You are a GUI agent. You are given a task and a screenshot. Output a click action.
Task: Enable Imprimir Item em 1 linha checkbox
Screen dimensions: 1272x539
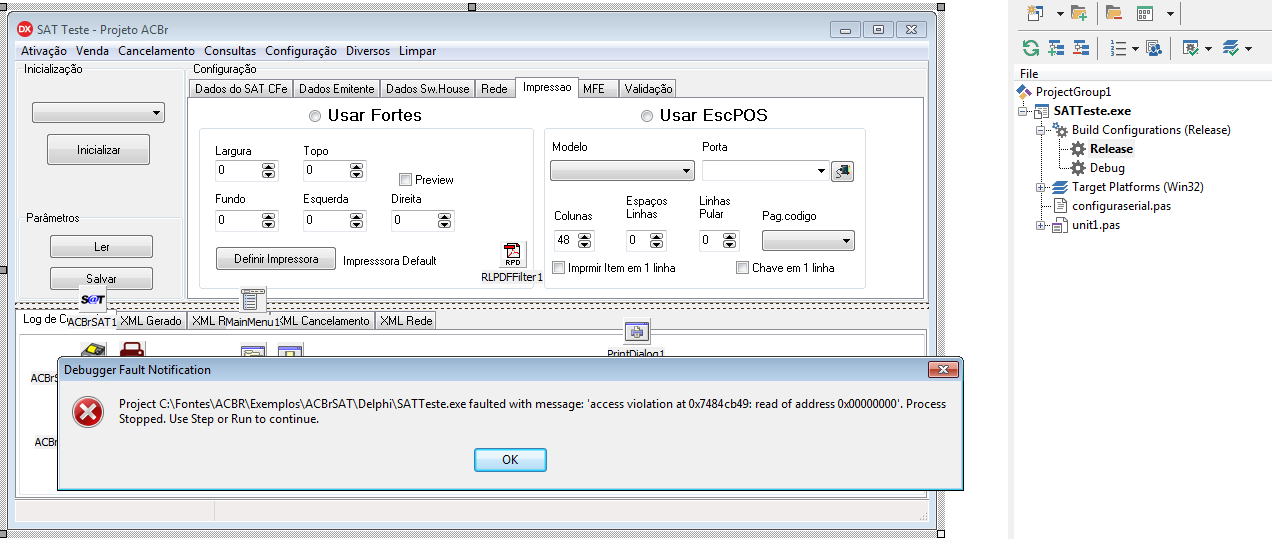pyautogui.click(x=559, y=268)
